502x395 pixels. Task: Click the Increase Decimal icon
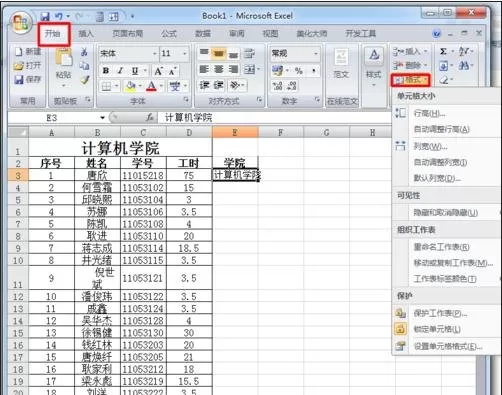(277, 86)
